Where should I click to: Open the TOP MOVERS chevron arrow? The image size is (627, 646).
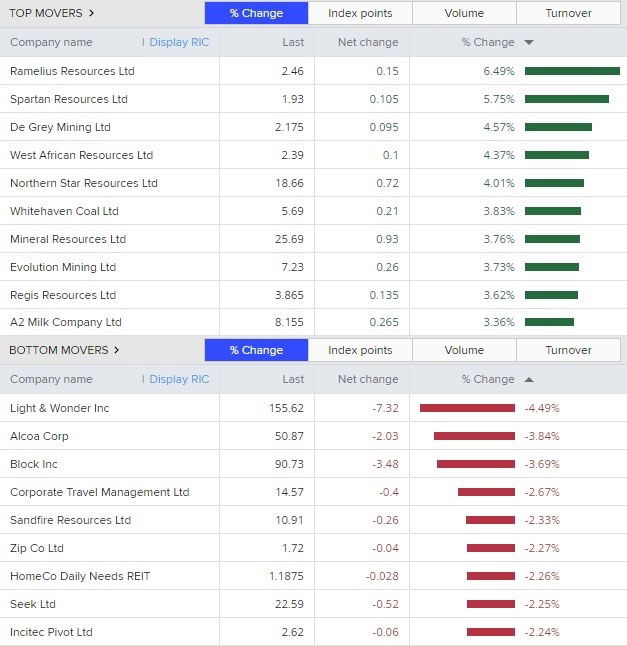pos(91,13)
